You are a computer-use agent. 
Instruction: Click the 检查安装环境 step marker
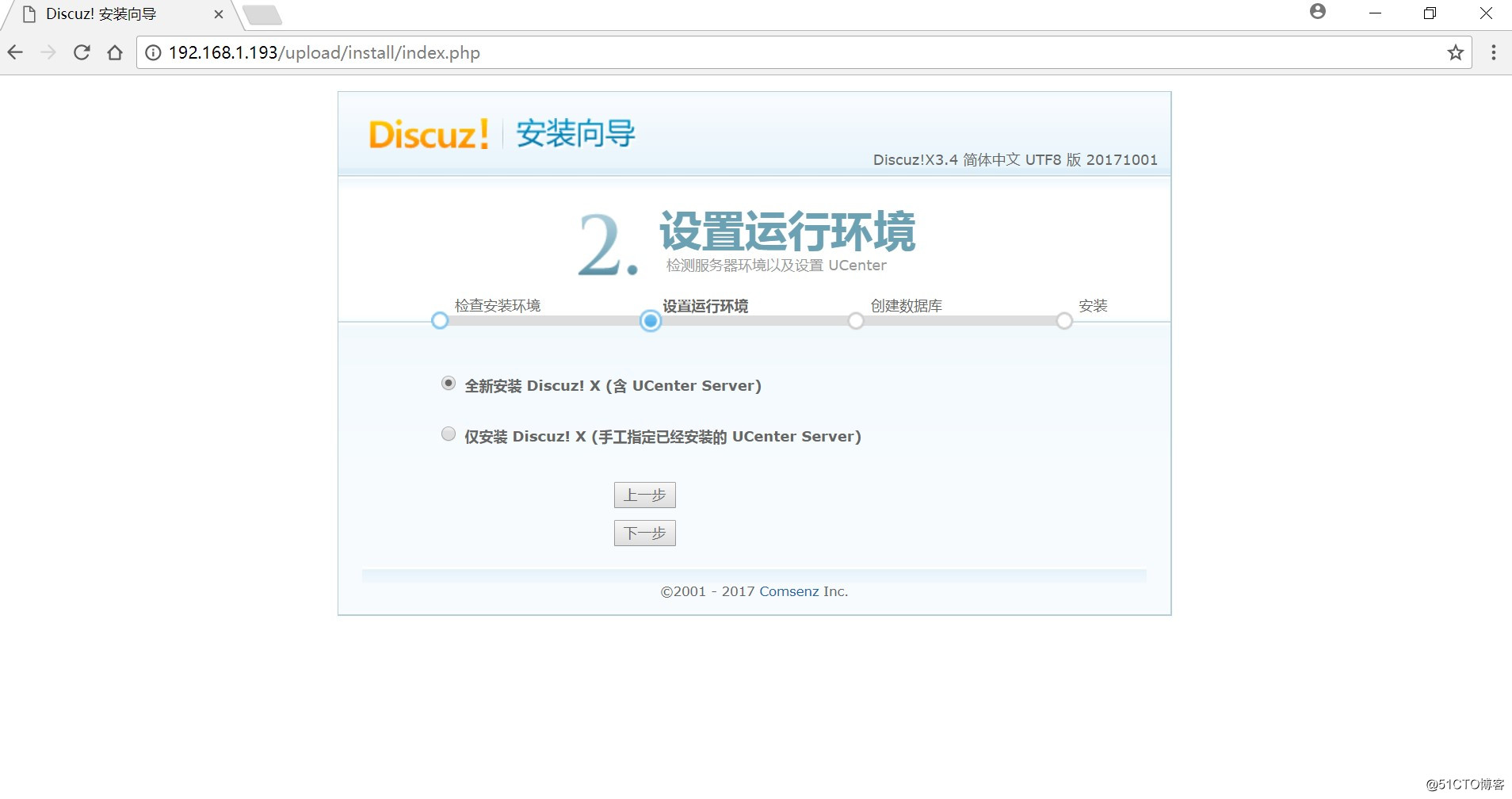440,321
